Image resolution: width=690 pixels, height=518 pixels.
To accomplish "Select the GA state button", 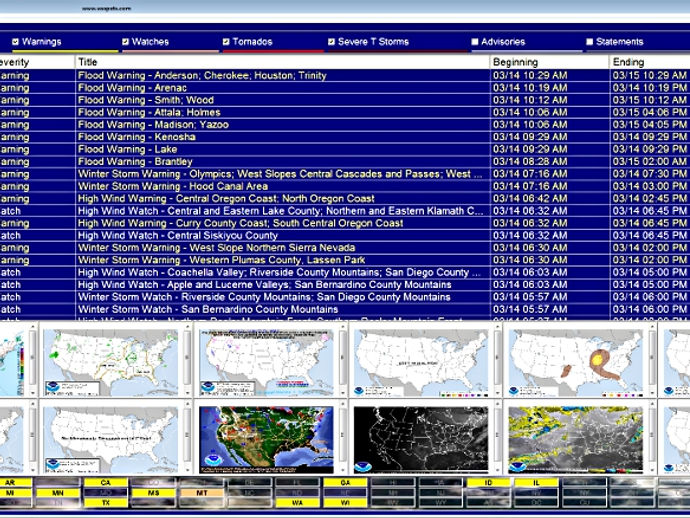I will [345, 482].
